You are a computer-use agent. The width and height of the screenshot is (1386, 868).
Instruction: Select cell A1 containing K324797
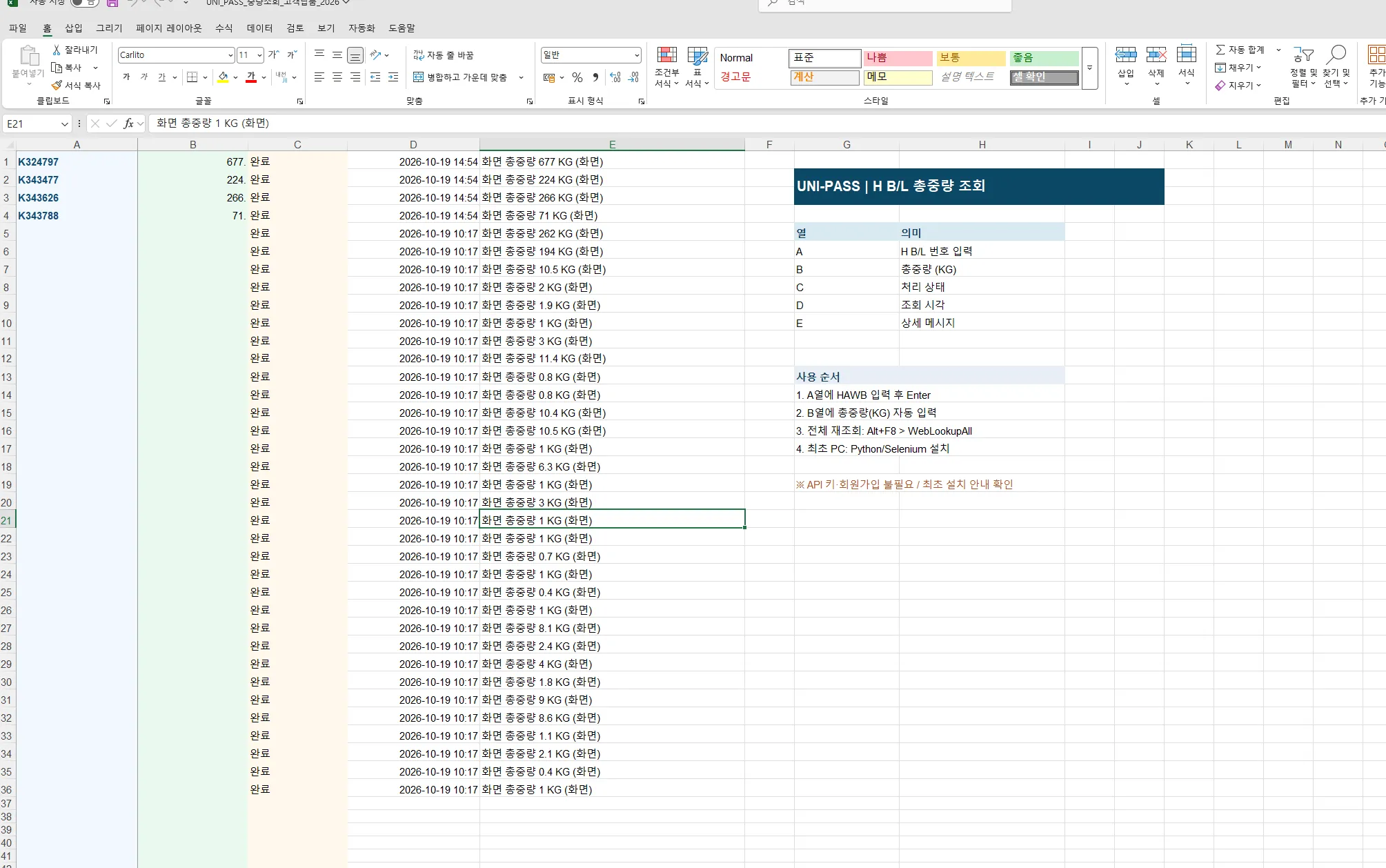(x=77, y=162)
